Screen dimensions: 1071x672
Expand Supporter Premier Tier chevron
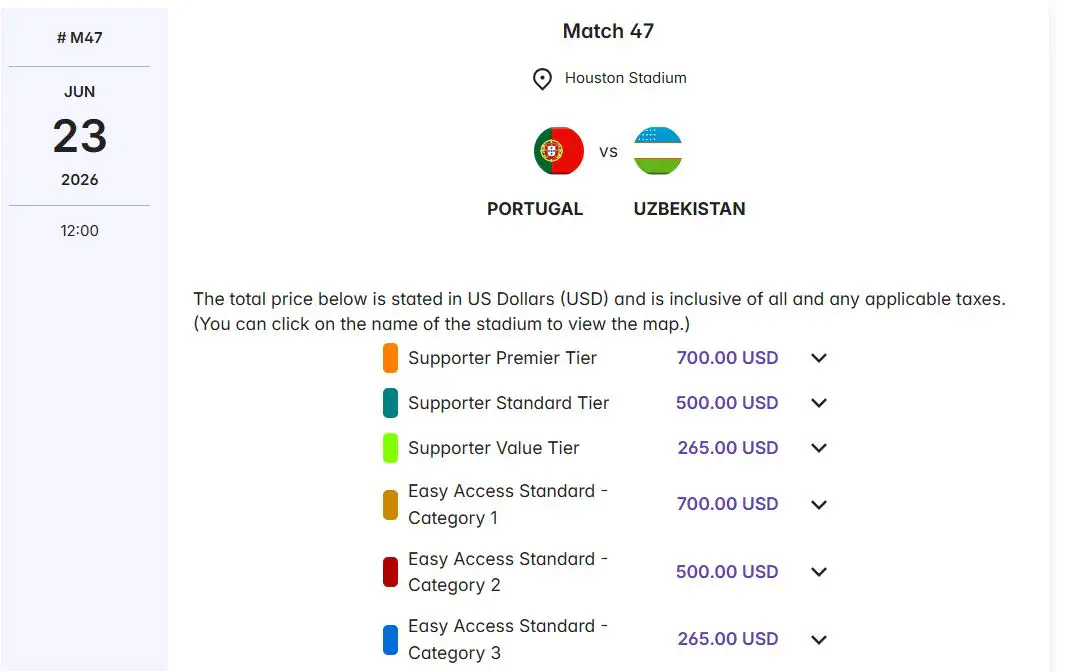(x=819, y=358)
